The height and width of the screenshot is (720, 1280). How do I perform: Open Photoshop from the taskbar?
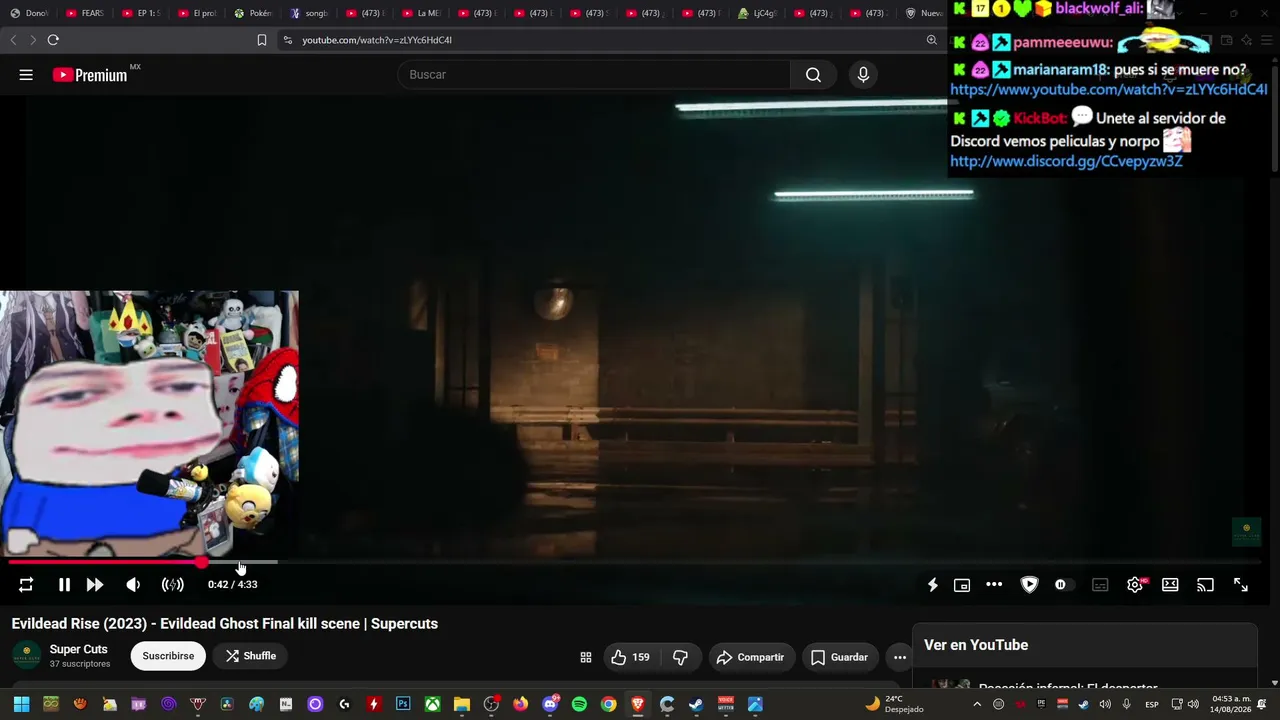403,704
